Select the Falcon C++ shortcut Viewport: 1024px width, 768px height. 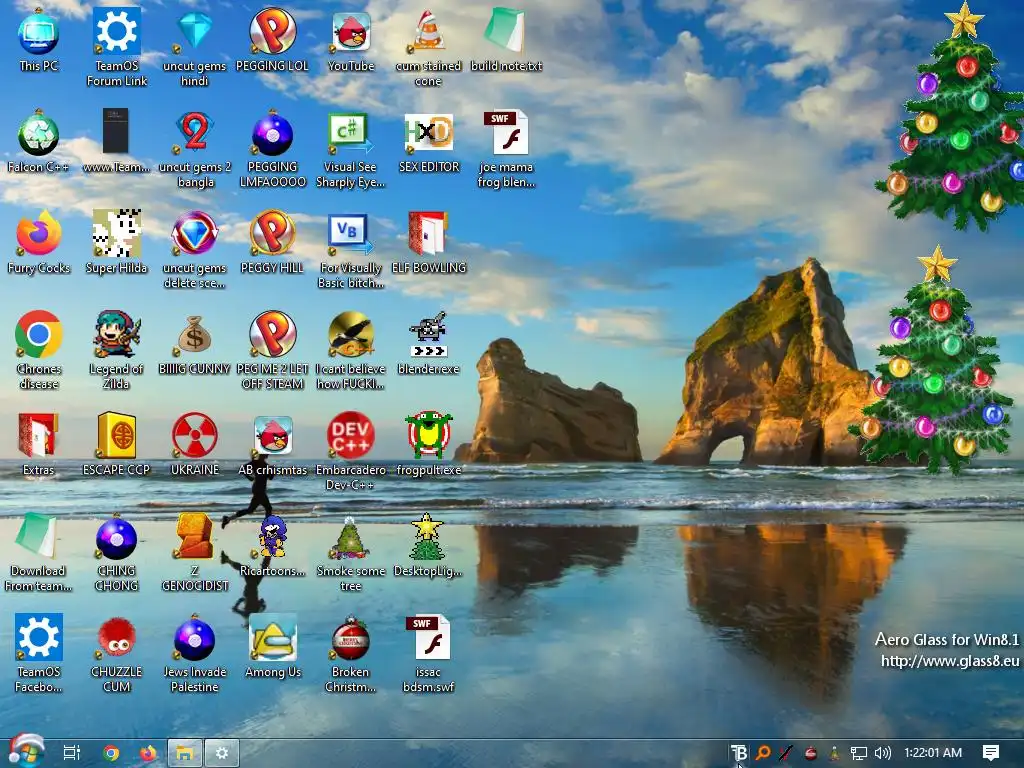click(x=39, y=140)
